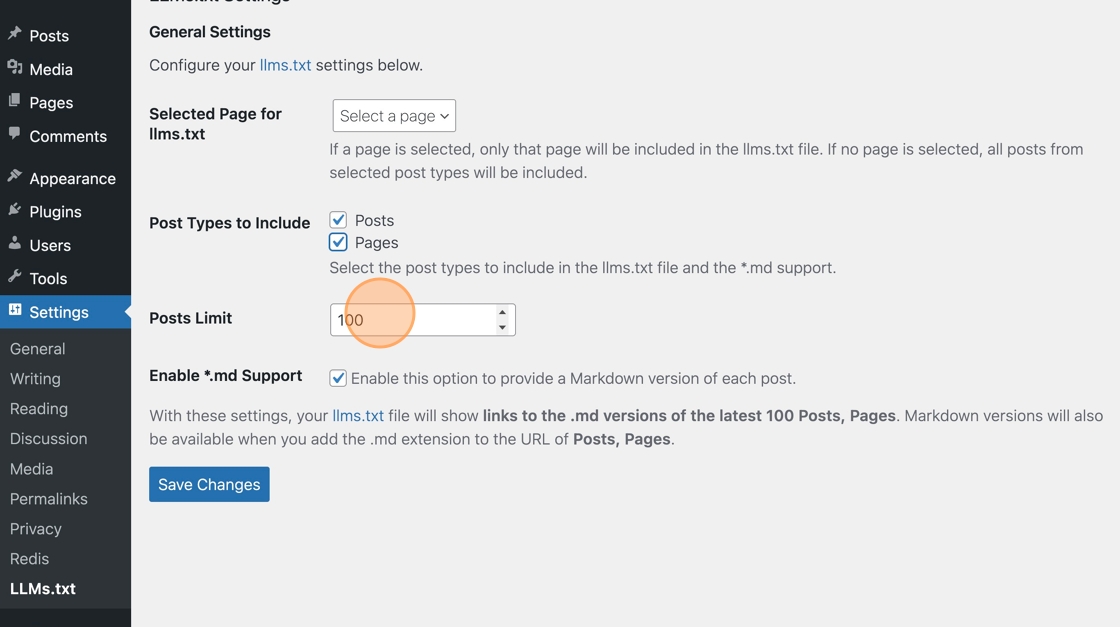Open Permalinks settings submenu item

pos(49,498)
